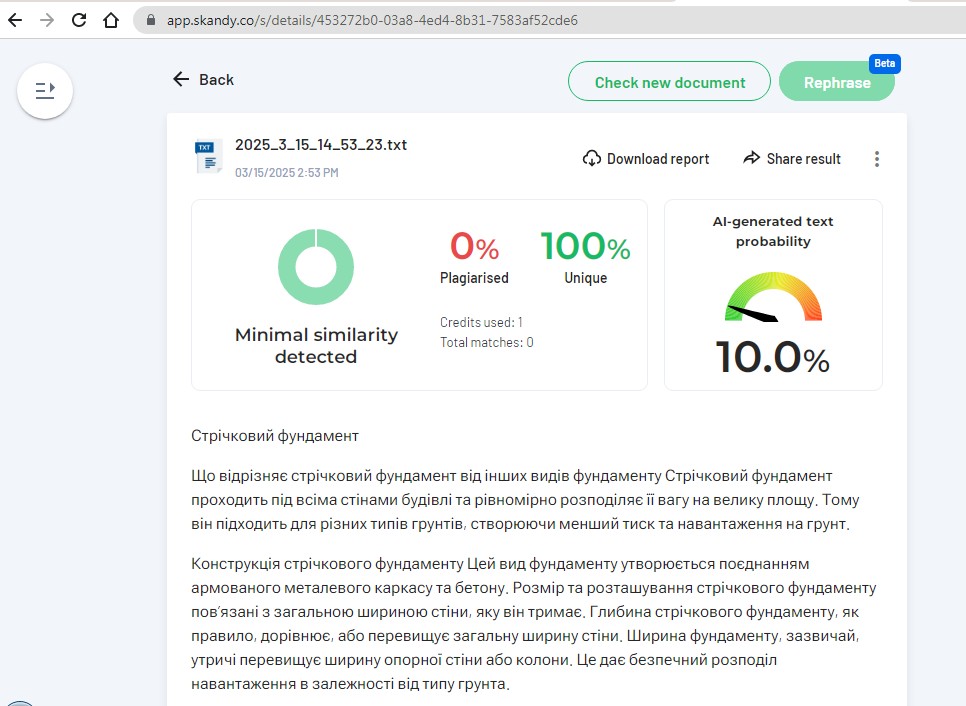This screenshot has width=966, height=706.
Task: Reload the current page
Action: [x=79, y=20]
